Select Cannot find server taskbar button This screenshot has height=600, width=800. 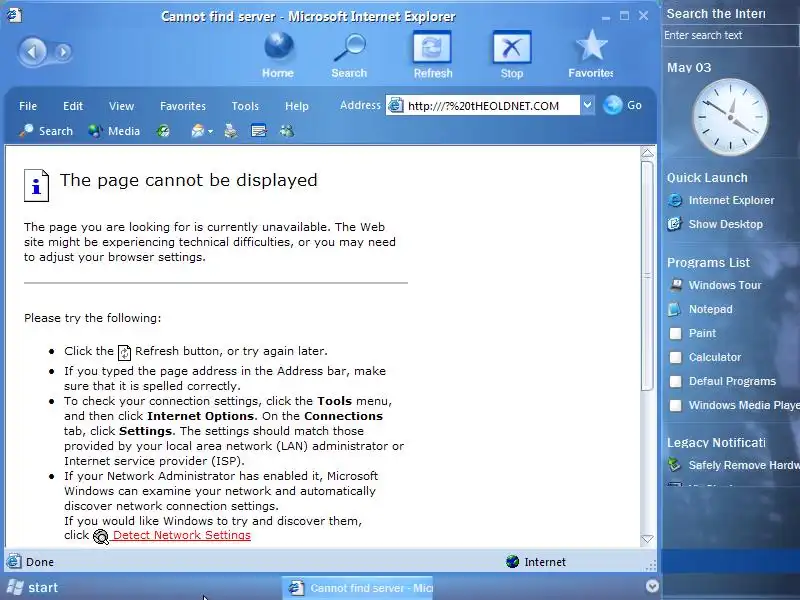[x=357, y=588]
